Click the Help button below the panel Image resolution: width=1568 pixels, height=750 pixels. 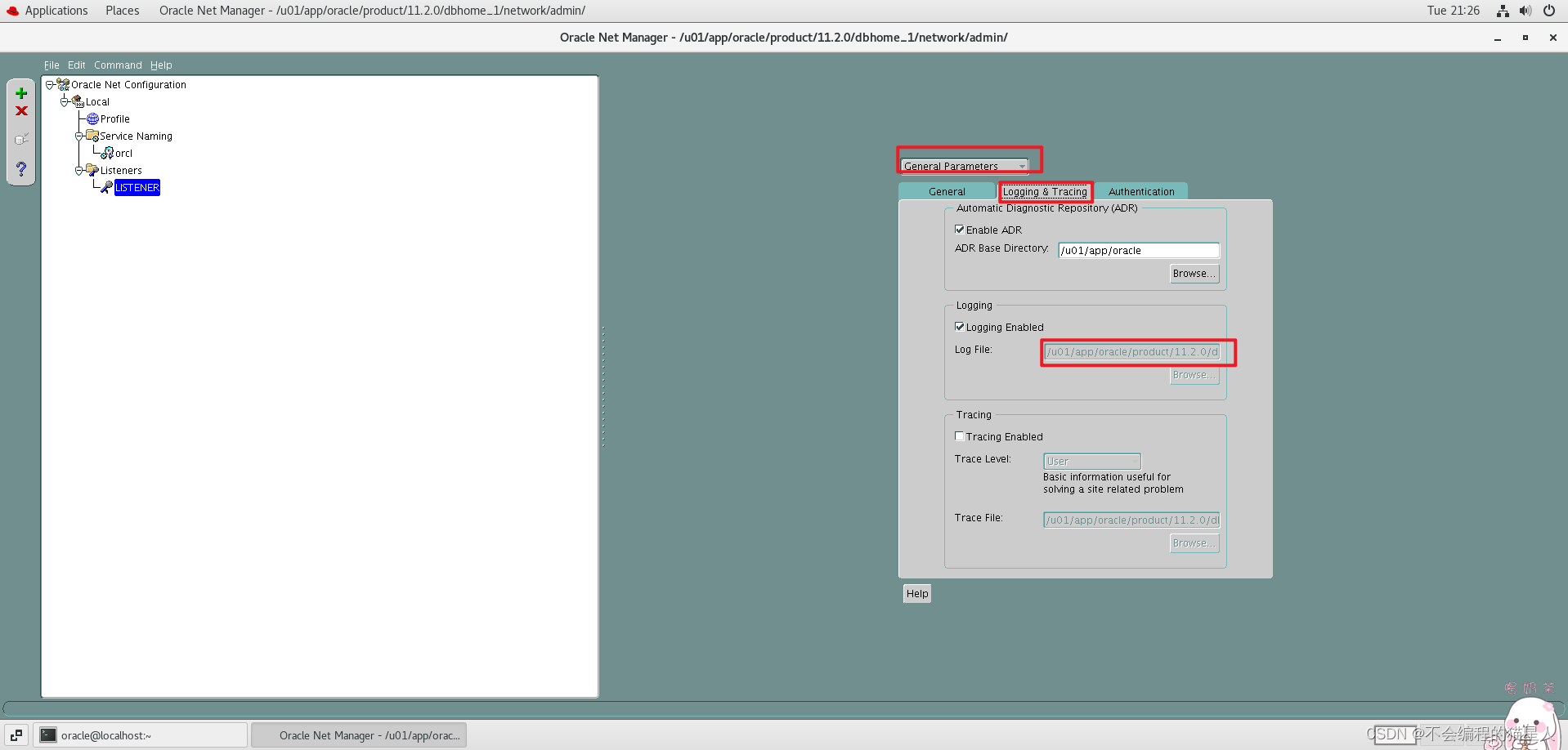(x=917, y=594)
